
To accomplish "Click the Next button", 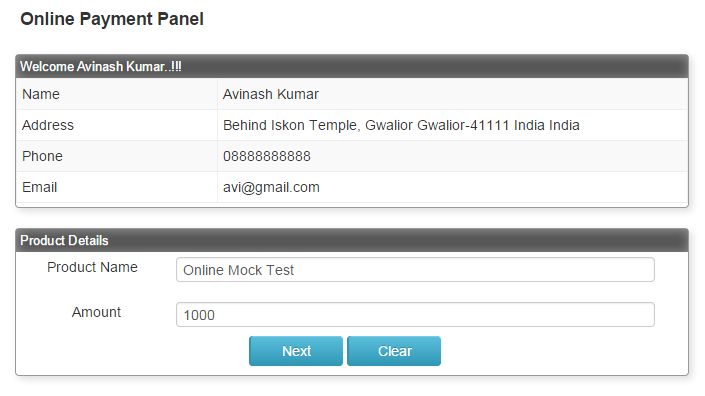I will (x=296, y=351).
